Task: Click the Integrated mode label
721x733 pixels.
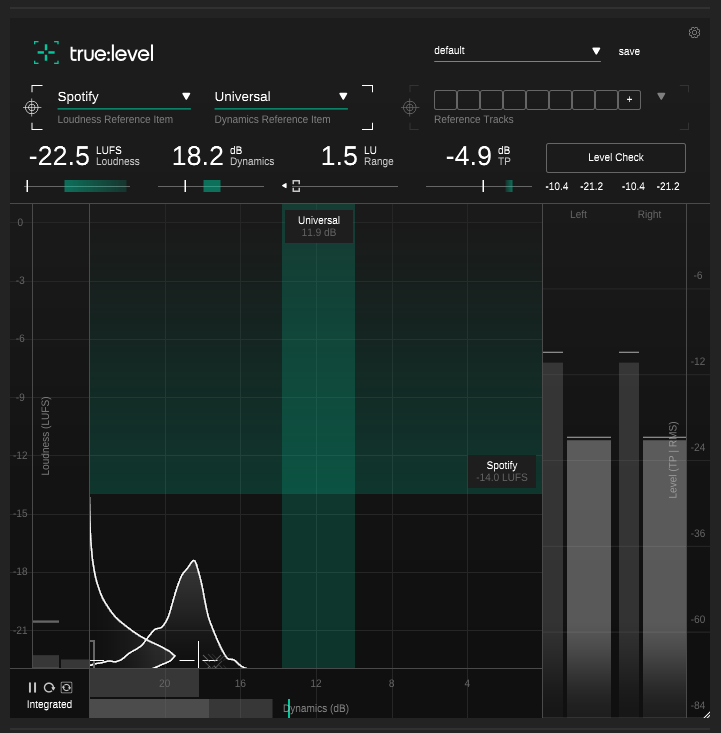Action: point(49,704)
